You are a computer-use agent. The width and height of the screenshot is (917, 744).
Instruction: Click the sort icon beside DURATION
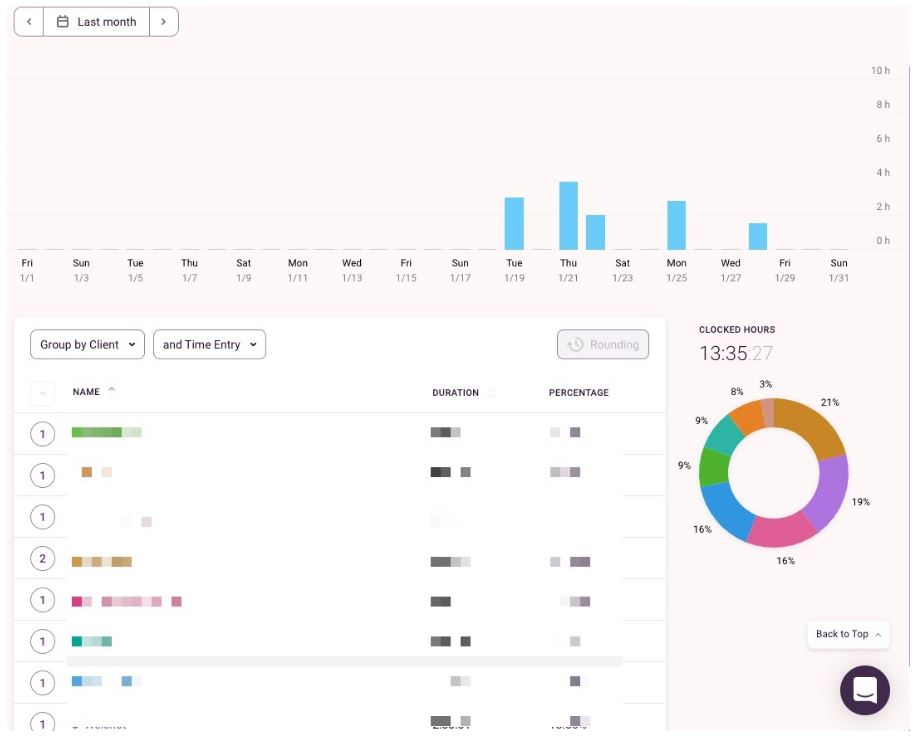491,392
